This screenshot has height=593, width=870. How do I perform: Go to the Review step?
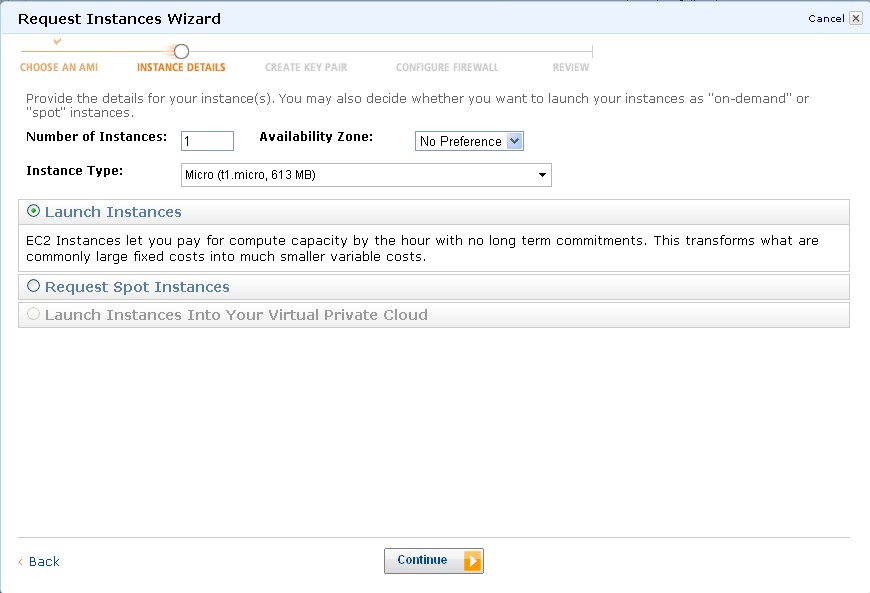tap(571, 68)
